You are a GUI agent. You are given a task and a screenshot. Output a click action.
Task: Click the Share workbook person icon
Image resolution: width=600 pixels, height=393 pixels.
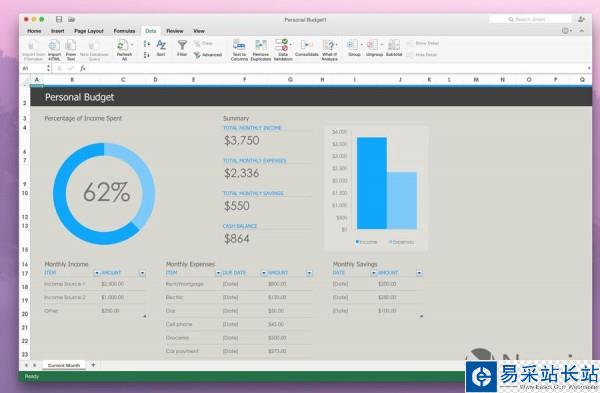click(x=582, y=19)
